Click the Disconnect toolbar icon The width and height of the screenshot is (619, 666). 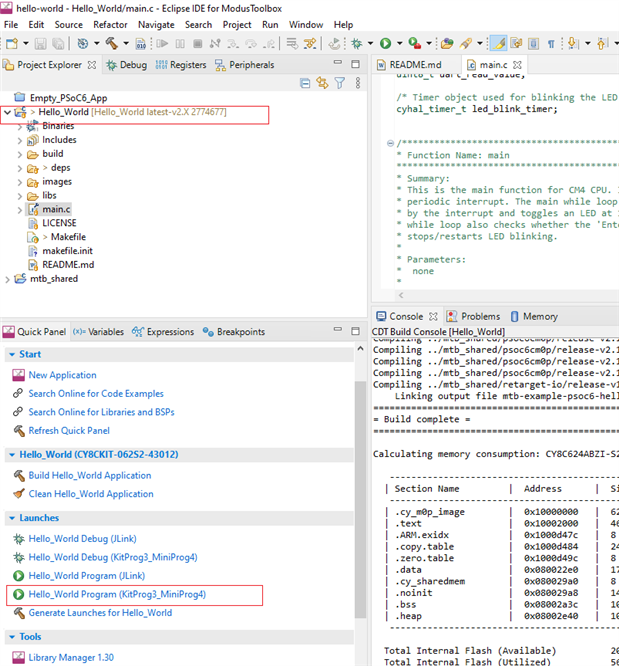pos(215,43)
